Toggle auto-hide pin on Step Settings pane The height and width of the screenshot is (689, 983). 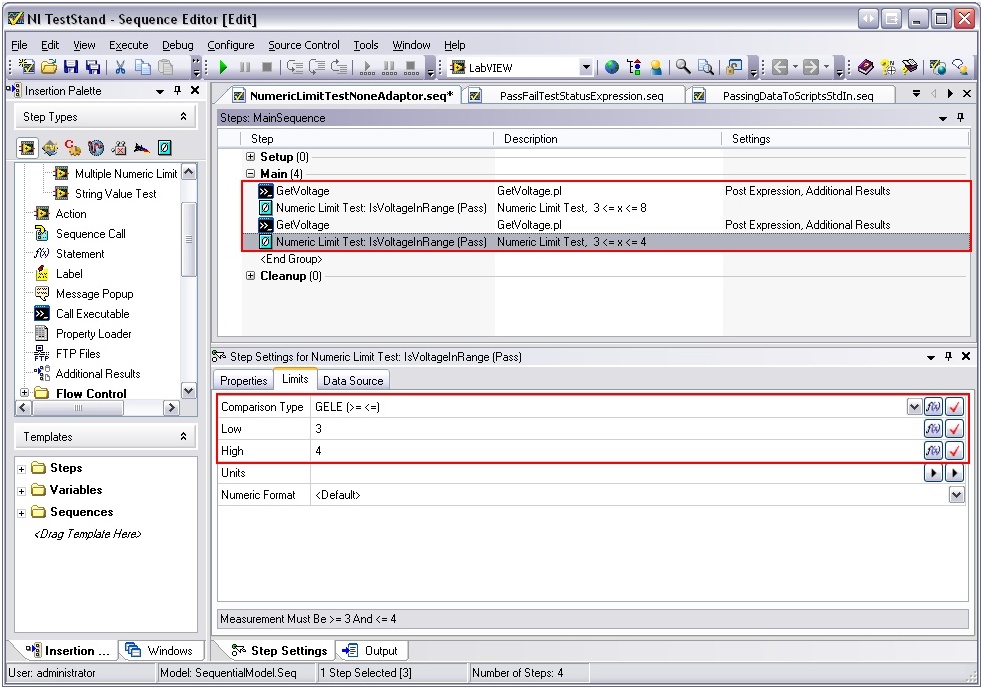948,357
